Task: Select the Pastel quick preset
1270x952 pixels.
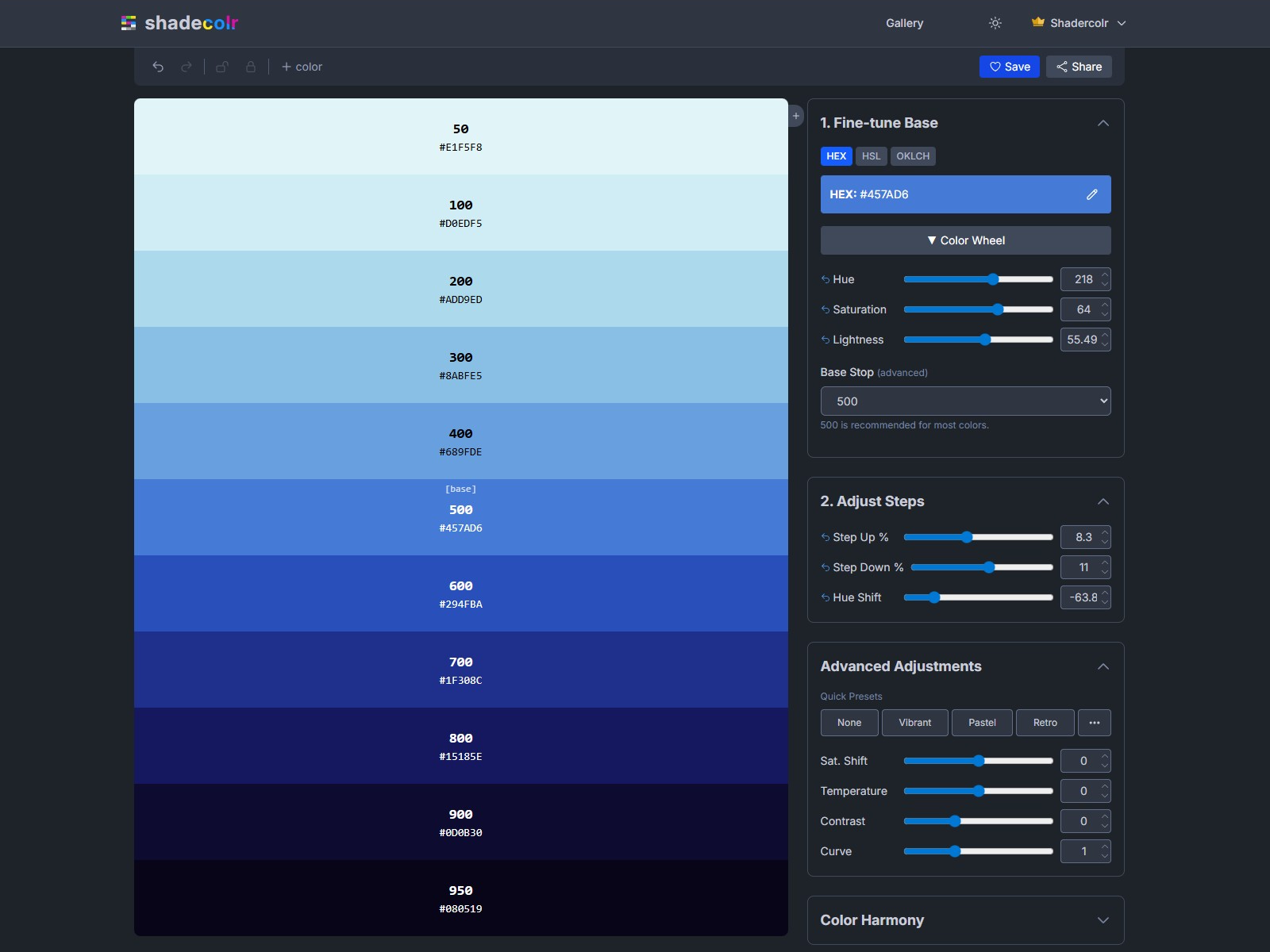Action: 982,723
